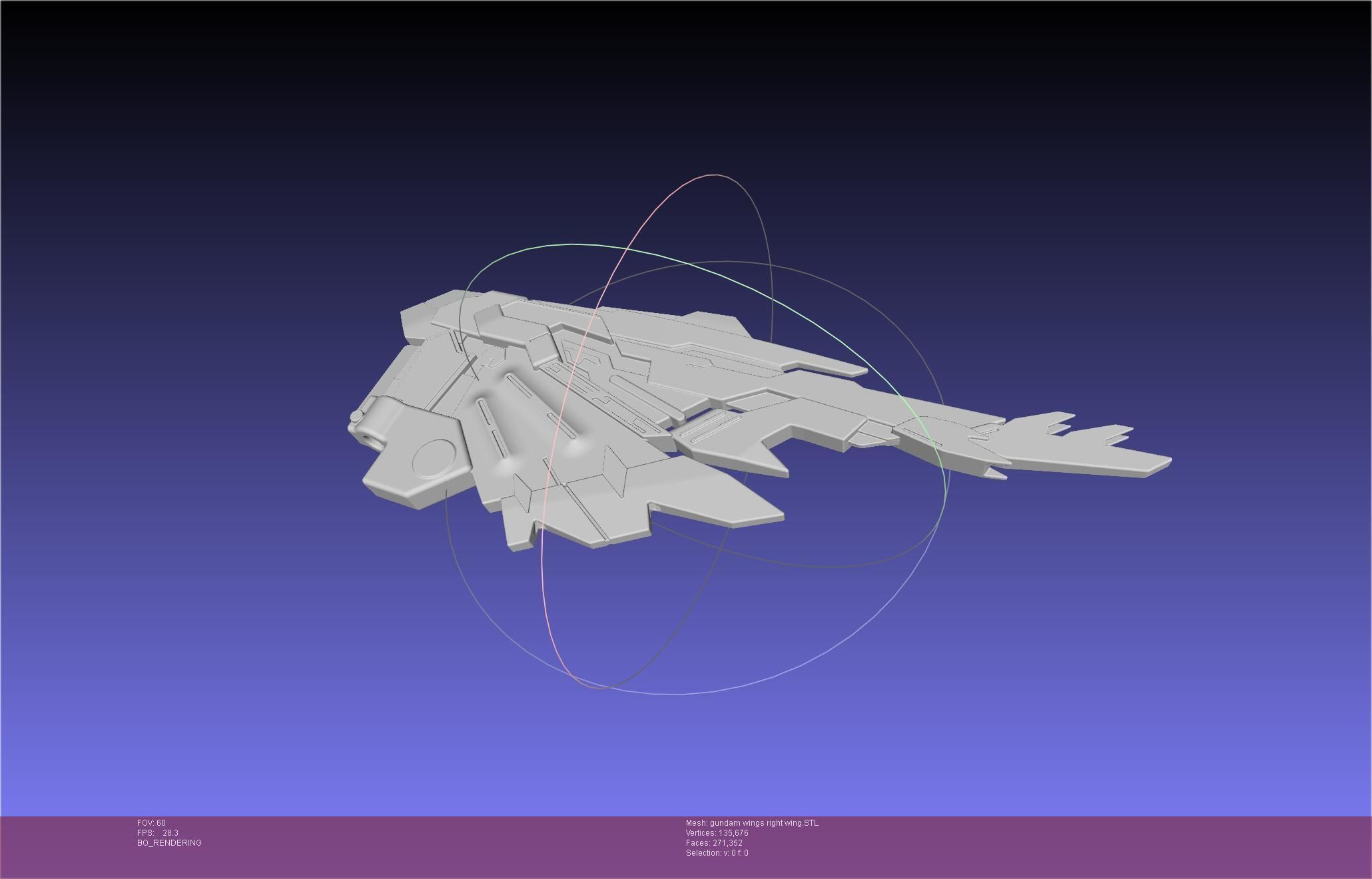Viewport: 1372px width, 879px height.
Task: Click the Vertices: 135,676 entry
Action: (717, 833)
